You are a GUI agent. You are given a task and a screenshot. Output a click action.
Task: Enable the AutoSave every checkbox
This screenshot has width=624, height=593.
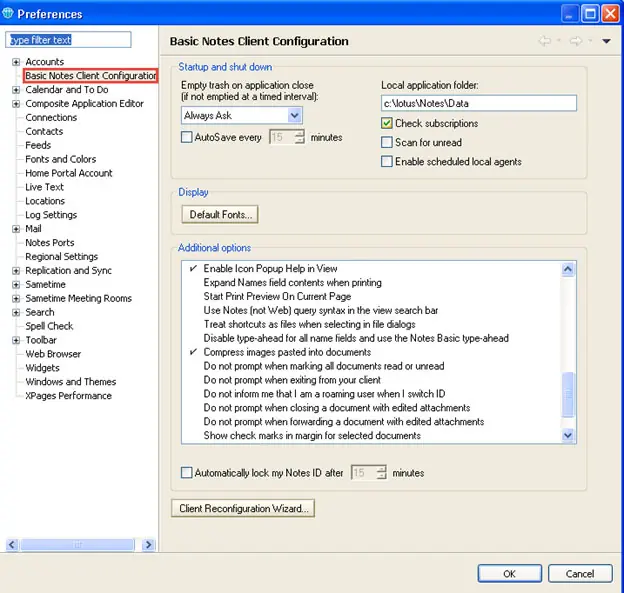(x=186, y=137)
